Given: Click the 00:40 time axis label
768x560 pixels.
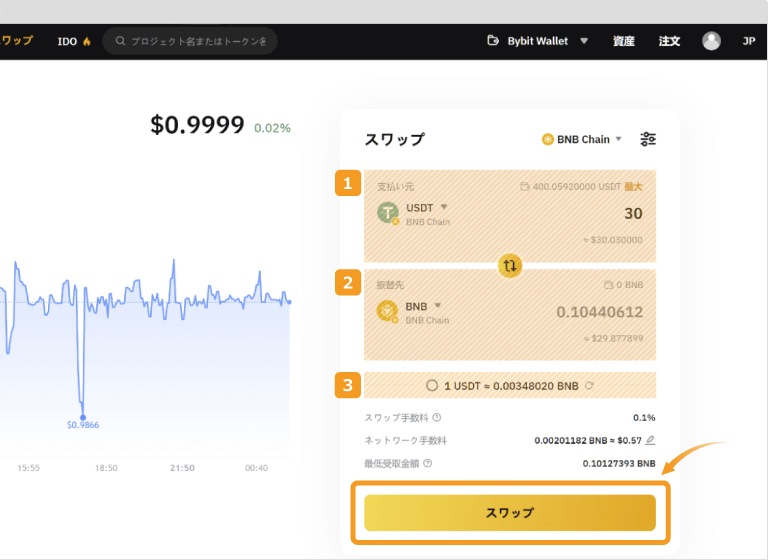Looking at the screenshot, I should point(256,468).
